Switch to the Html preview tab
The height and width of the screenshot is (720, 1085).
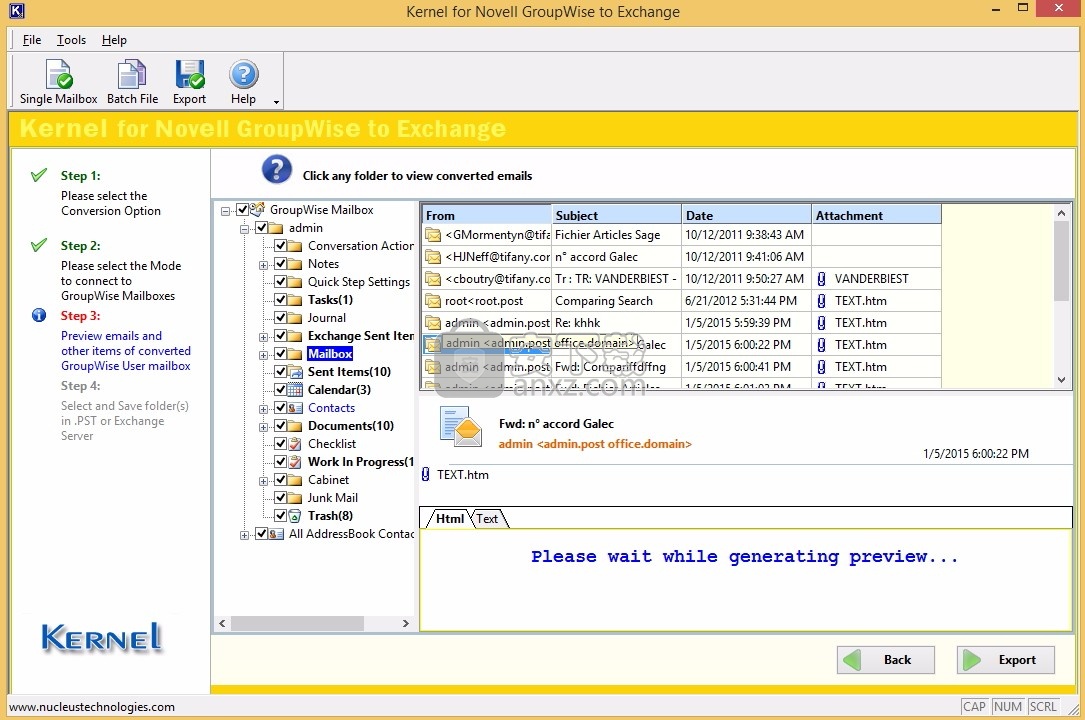click(x=449, y=519)
